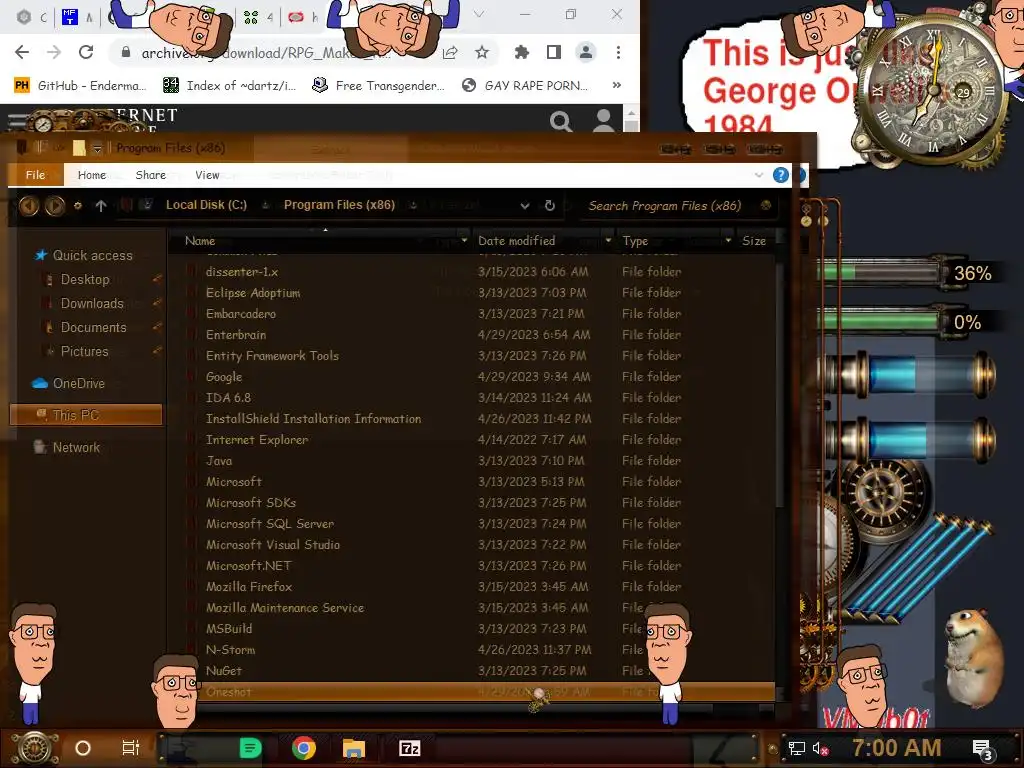Viewport: 1024px width, 768px height.
Task: Expand the Explorer ribbon with the chevron
Action: coord(758,175)
